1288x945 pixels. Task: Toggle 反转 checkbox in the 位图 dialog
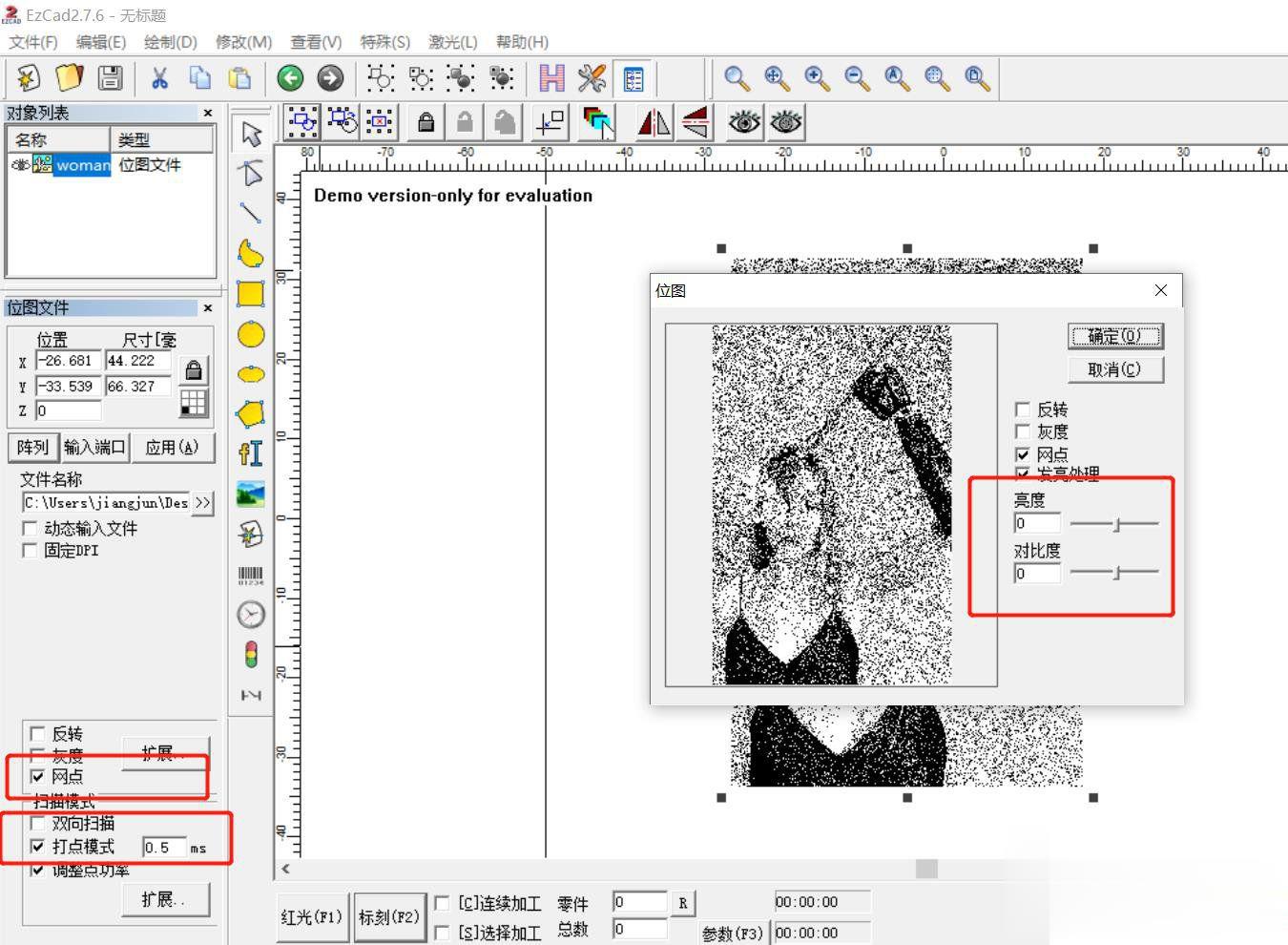1023,409
